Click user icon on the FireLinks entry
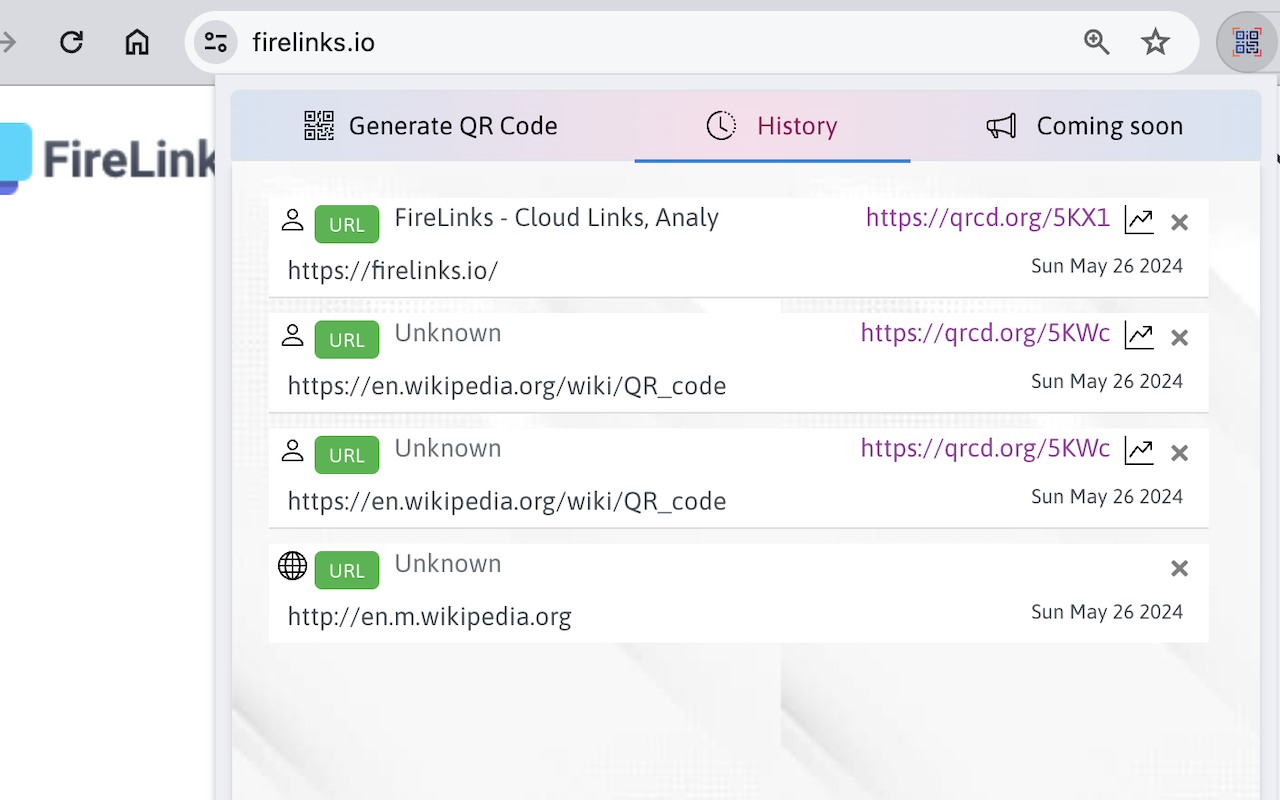 (x=292, y=220)
